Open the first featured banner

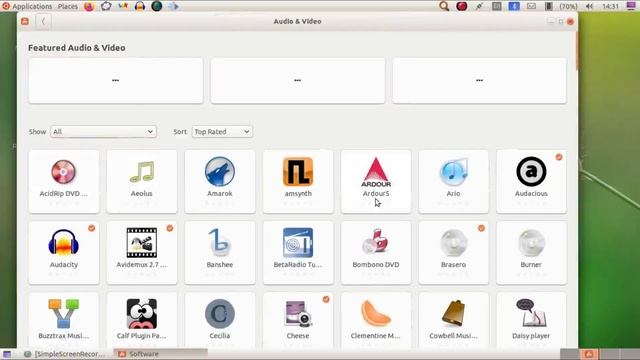pos(116,80)
